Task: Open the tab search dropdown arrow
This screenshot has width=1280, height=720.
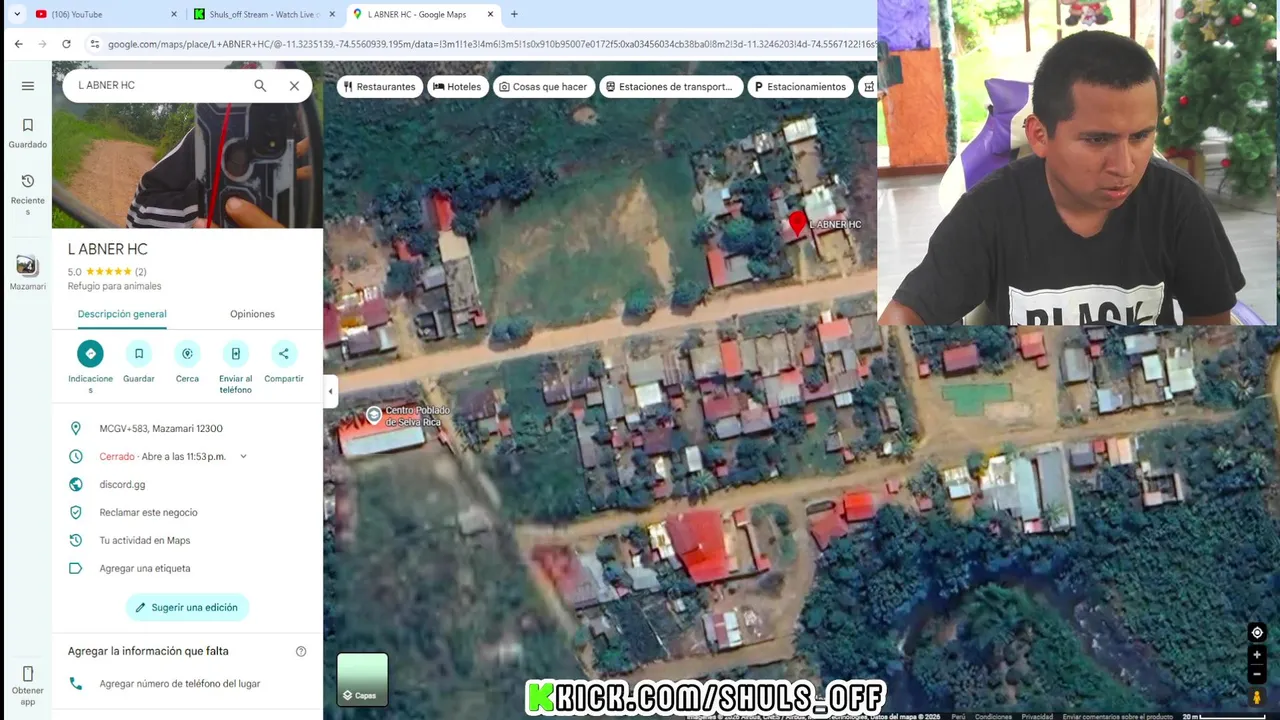Action: point(16,14)
